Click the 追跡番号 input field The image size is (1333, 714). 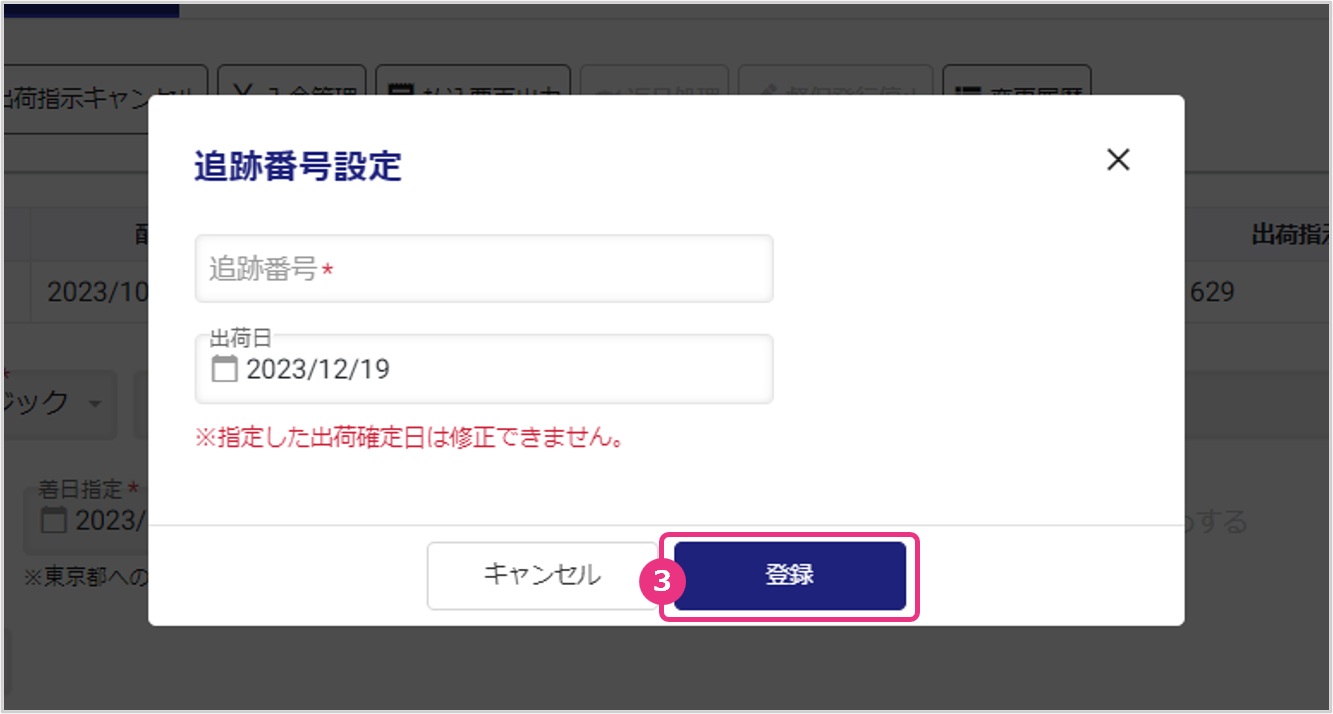[x=484, y=268]
